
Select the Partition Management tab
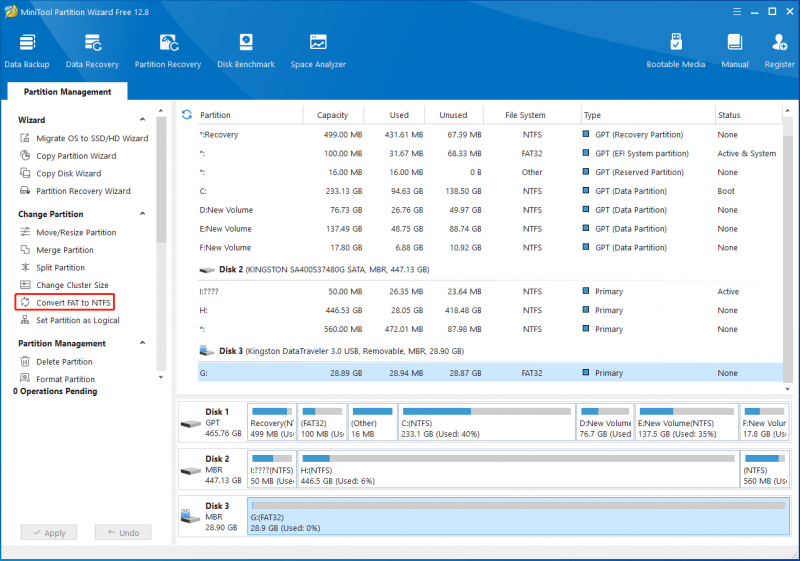click(67, 91)
